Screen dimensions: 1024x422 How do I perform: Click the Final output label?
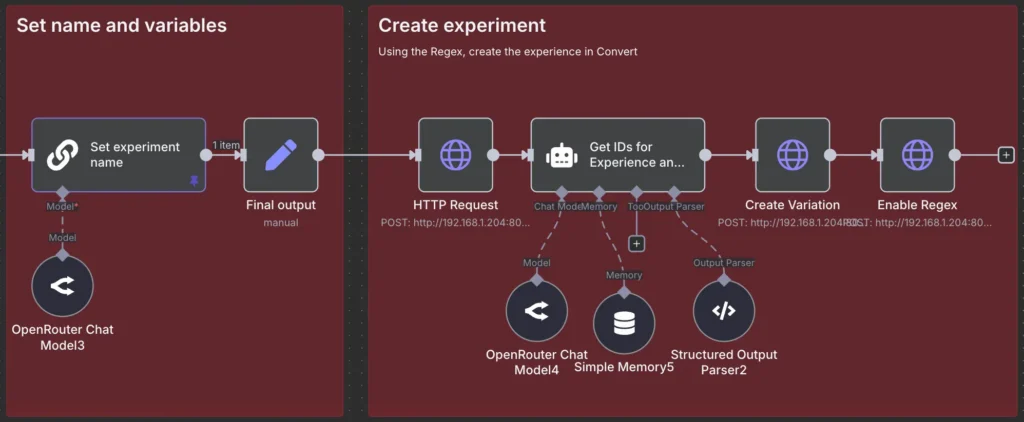tap(281, 205)
